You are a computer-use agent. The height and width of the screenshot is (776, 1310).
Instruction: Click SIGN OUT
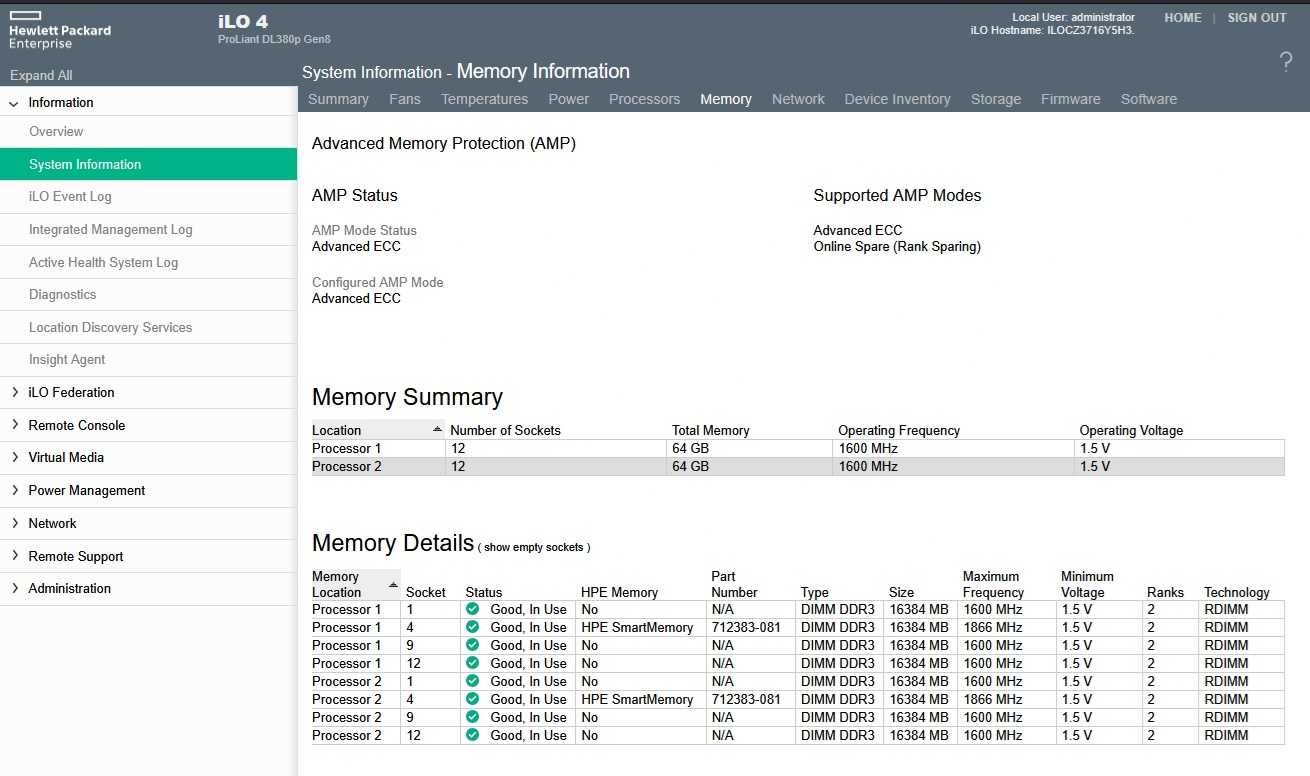pos(1257,18)
